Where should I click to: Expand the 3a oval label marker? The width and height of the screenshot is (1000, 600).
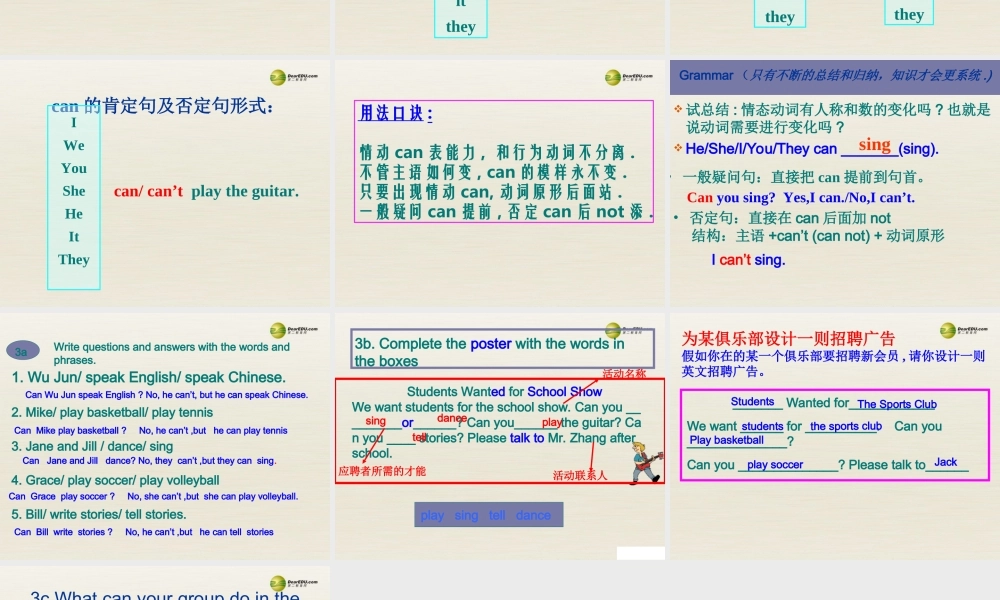[x=22, y=348]
